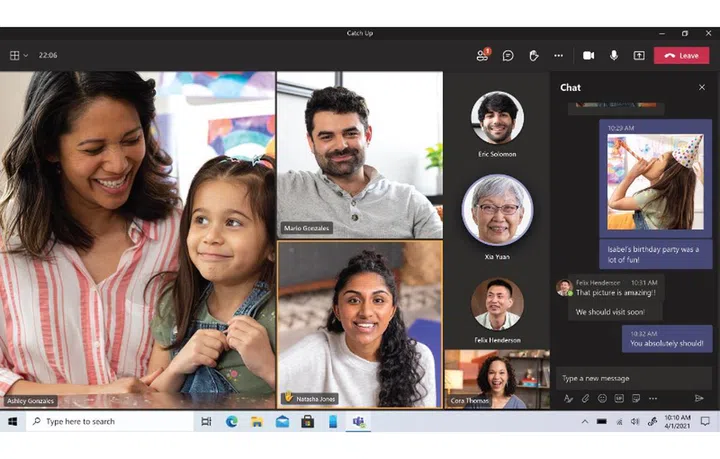Image resolution: width=720 pixels, height=459 pixels.
Task: Share screen with the share content icon
Action: [x=639, y=56]
